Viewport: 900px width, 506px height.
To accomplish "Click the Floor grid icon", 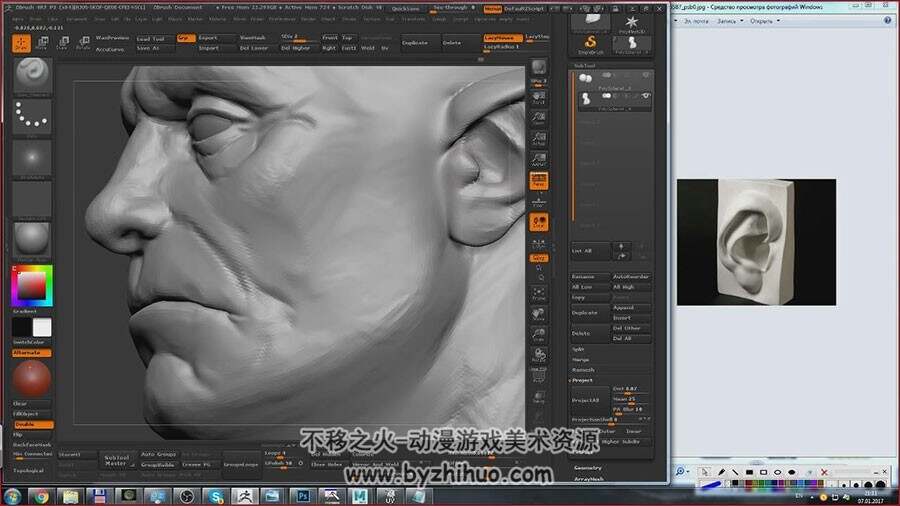I will click(538, 201).
